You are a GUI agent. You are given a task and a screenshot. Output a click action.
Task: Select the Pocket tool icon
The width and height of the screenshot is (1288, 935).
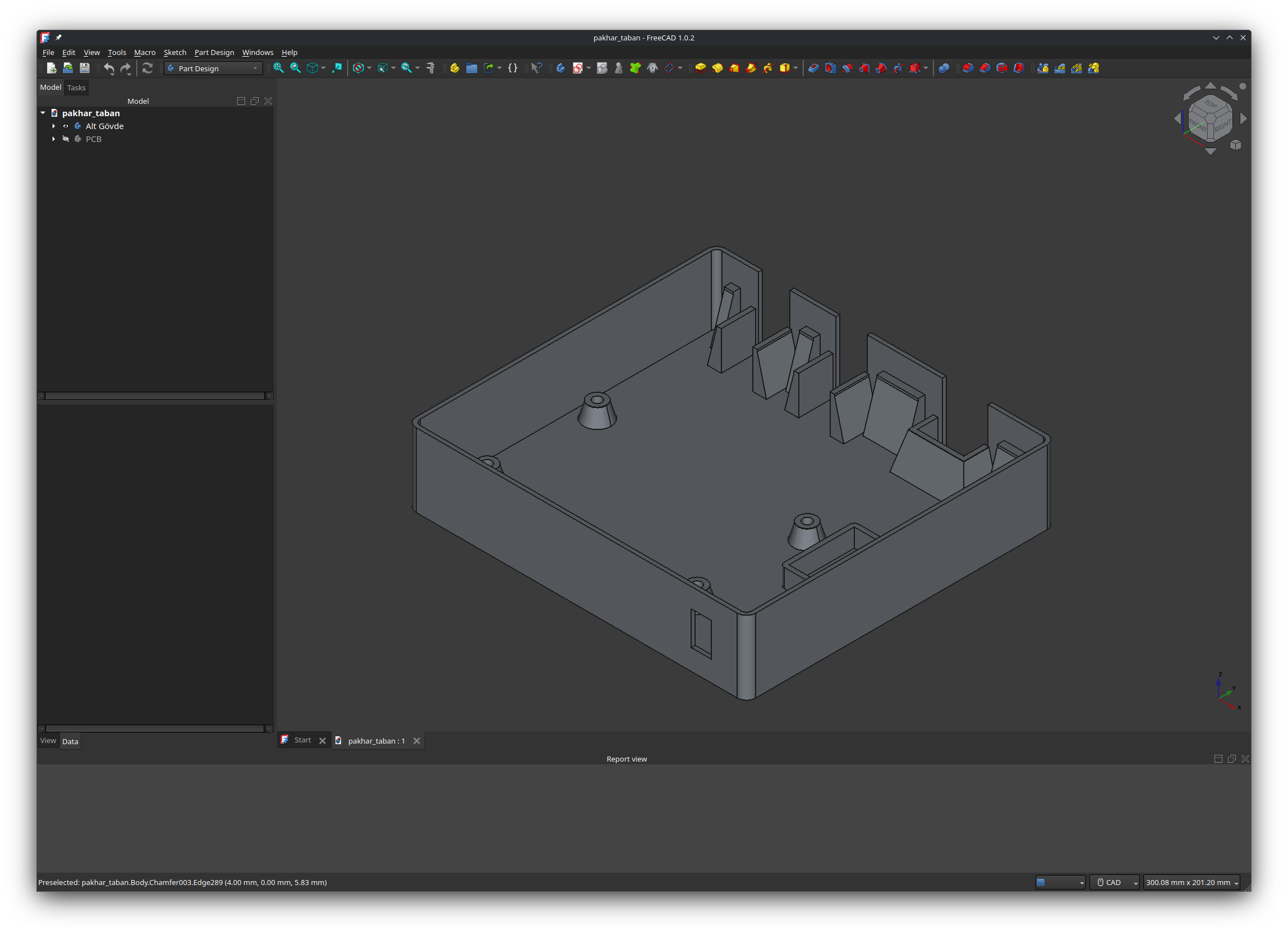pyautogui.click(x=813, y=68)
